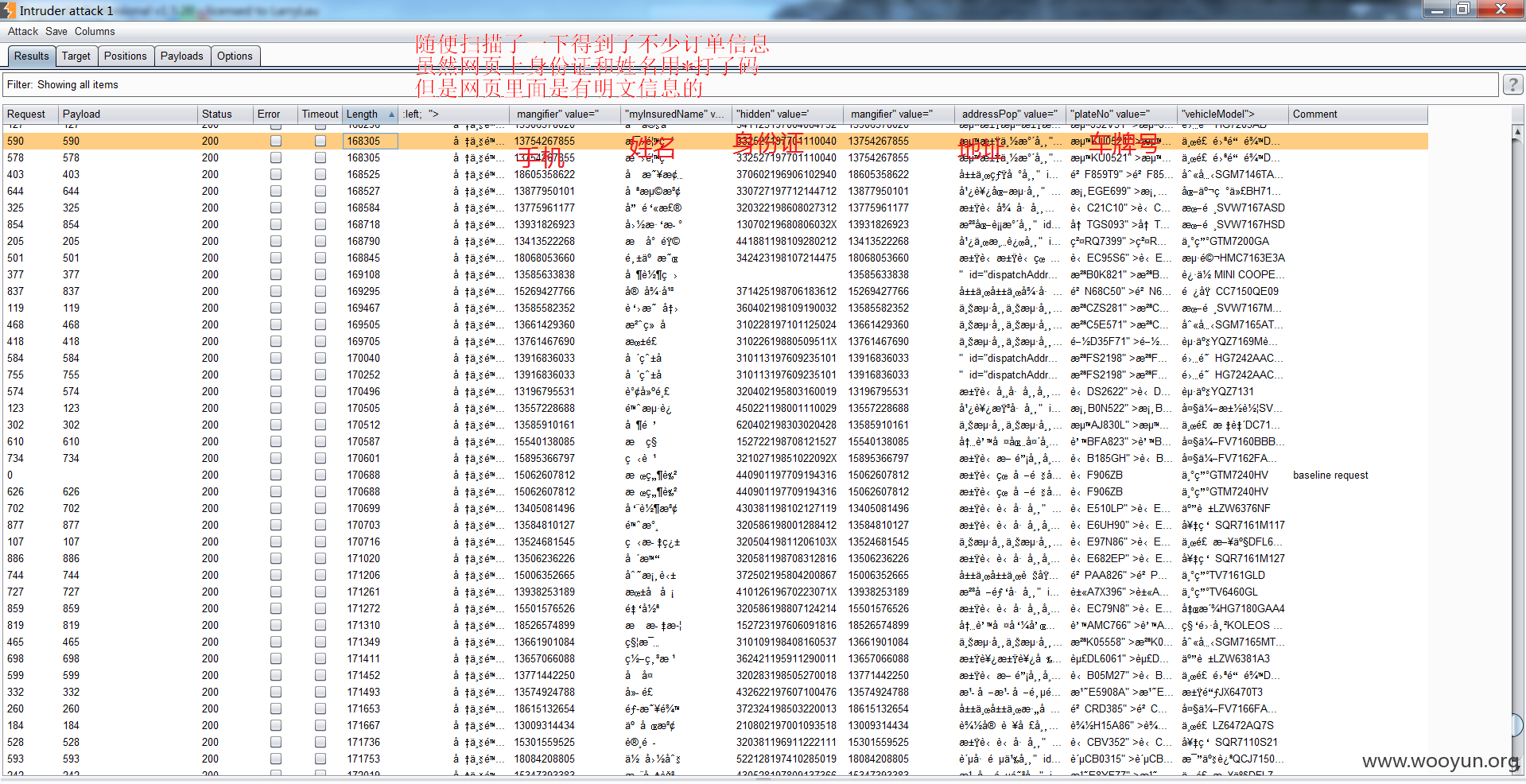Open the Columns menu
Screen dimensions: 1526x784
[x=95, y=31]
